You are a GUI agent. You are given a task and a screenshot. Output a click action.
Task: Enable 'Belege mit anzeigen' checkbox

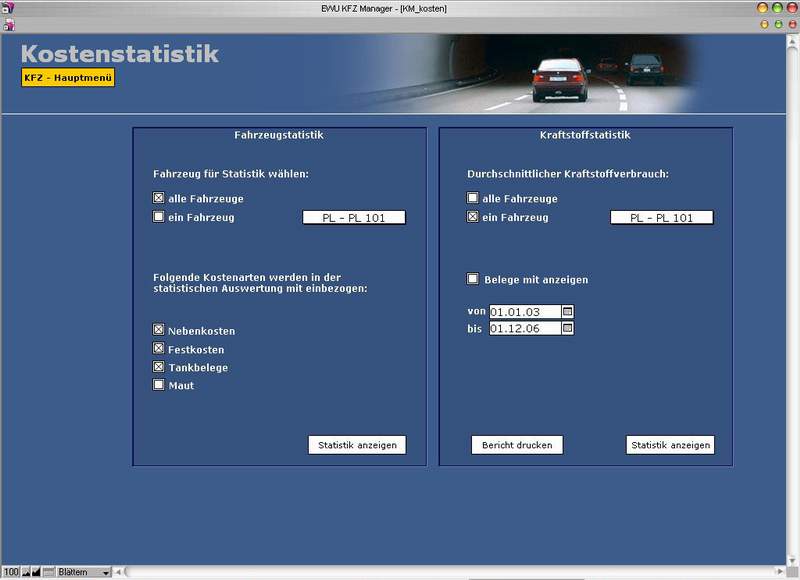click(x=473, y=279)
